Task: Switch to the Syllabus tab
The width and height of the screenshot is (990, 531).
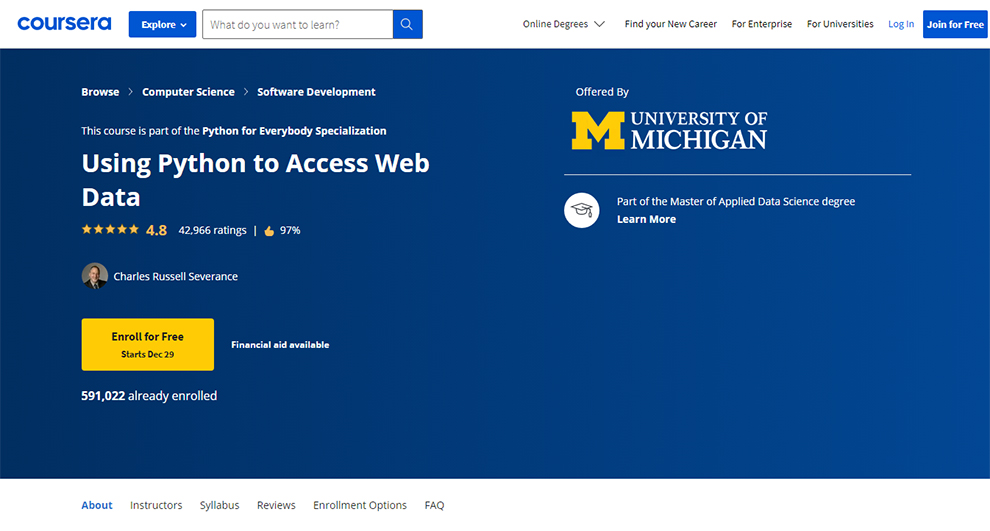Action: (219, 505)
